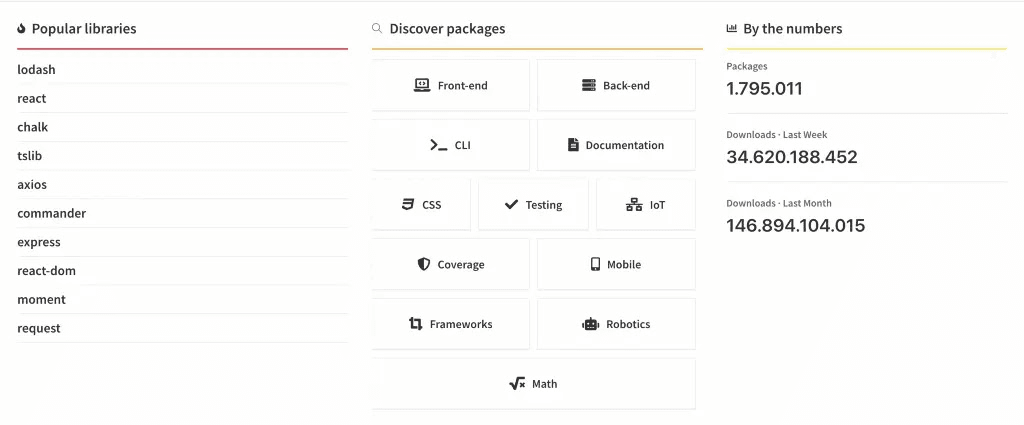The height and width of the screenshot is (425, 1024).
Task: Open the CLI package category
Action: tap(451, 145)
